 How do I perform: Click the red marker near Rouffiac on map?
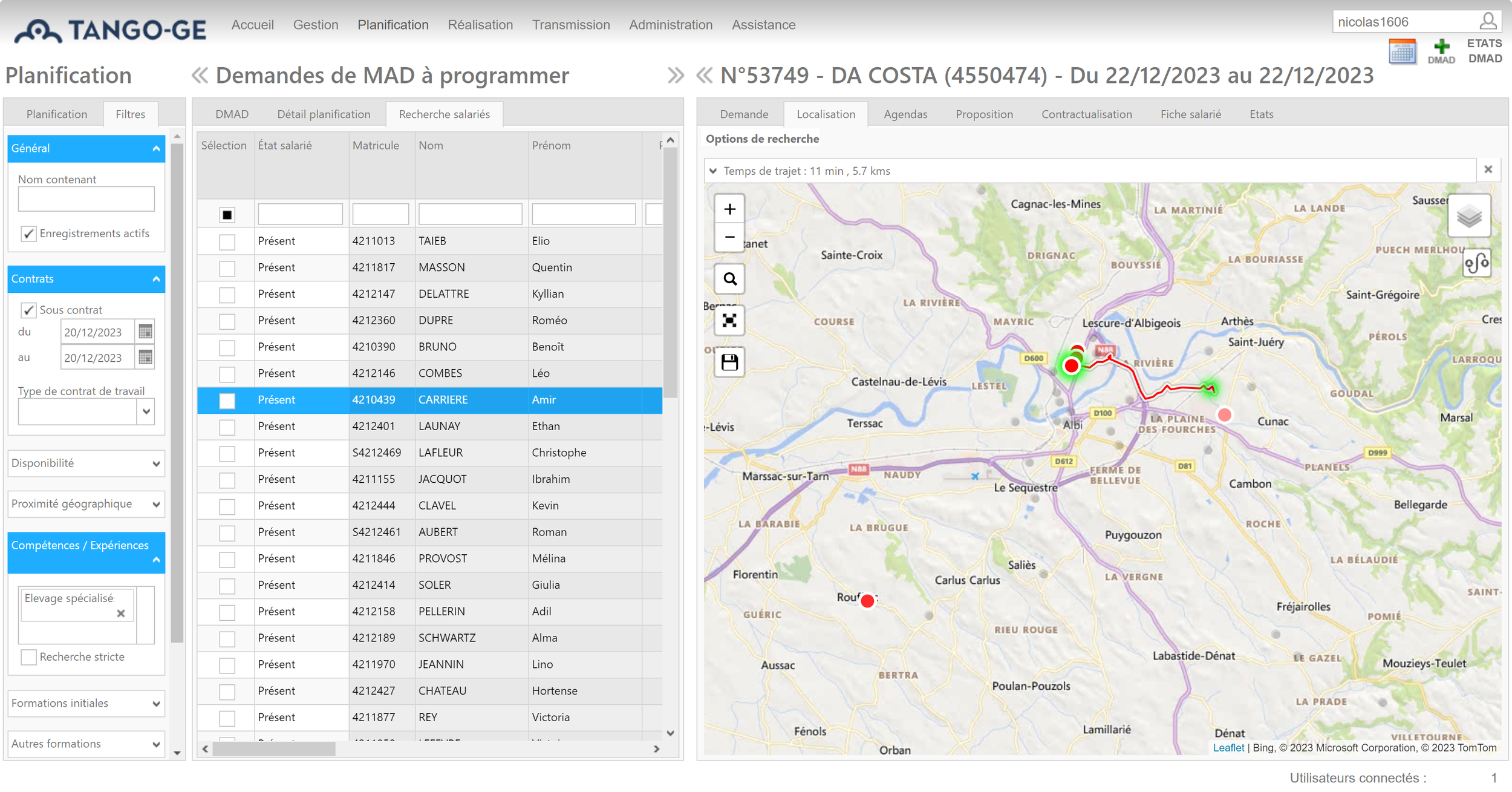click(867, 601)
